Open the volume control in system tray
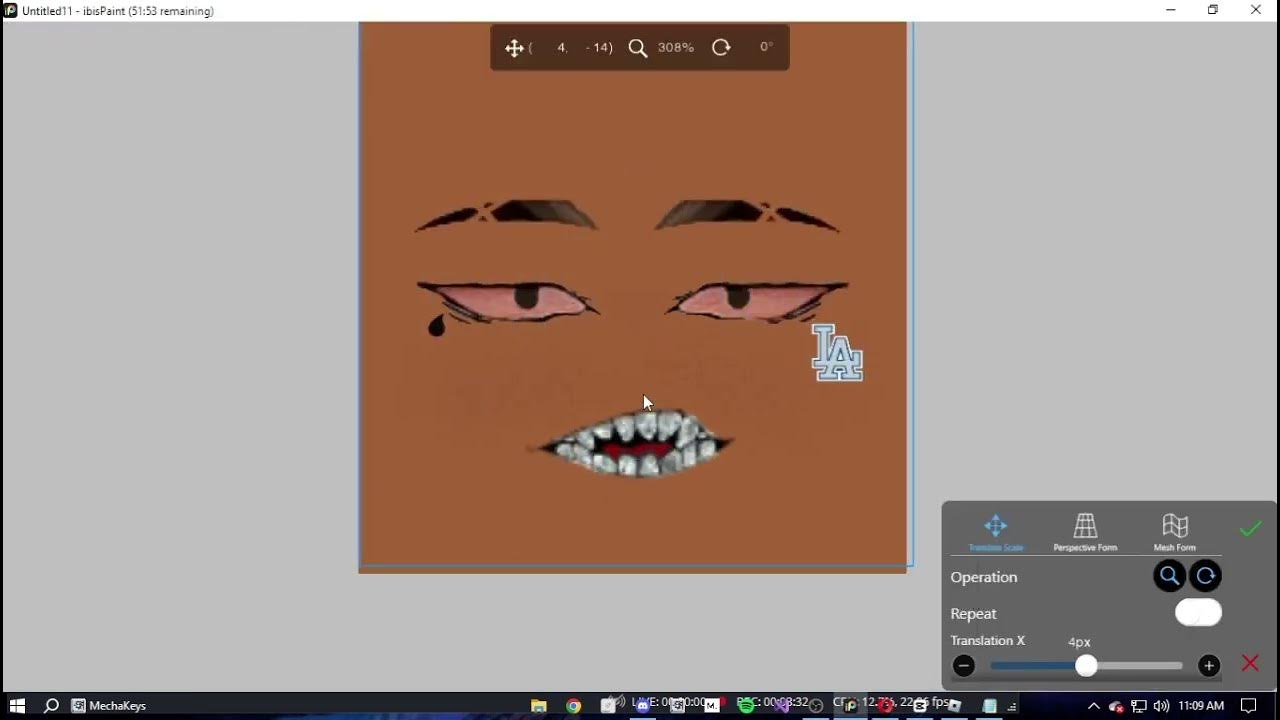This screenshot has height=720, width=1280. [1161, 705]
